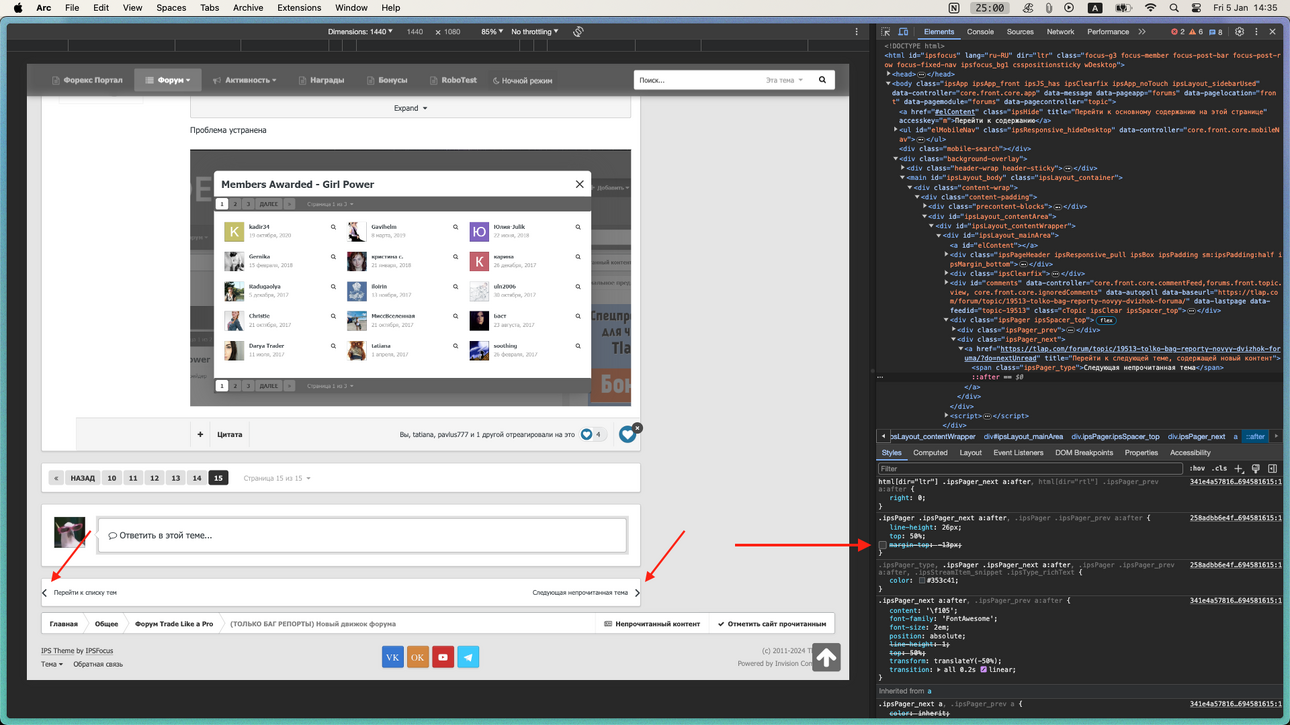The height and width of the screenshot is (725, 1290).
Task: Open the Telegram social link icon
Action: [468, 657]
